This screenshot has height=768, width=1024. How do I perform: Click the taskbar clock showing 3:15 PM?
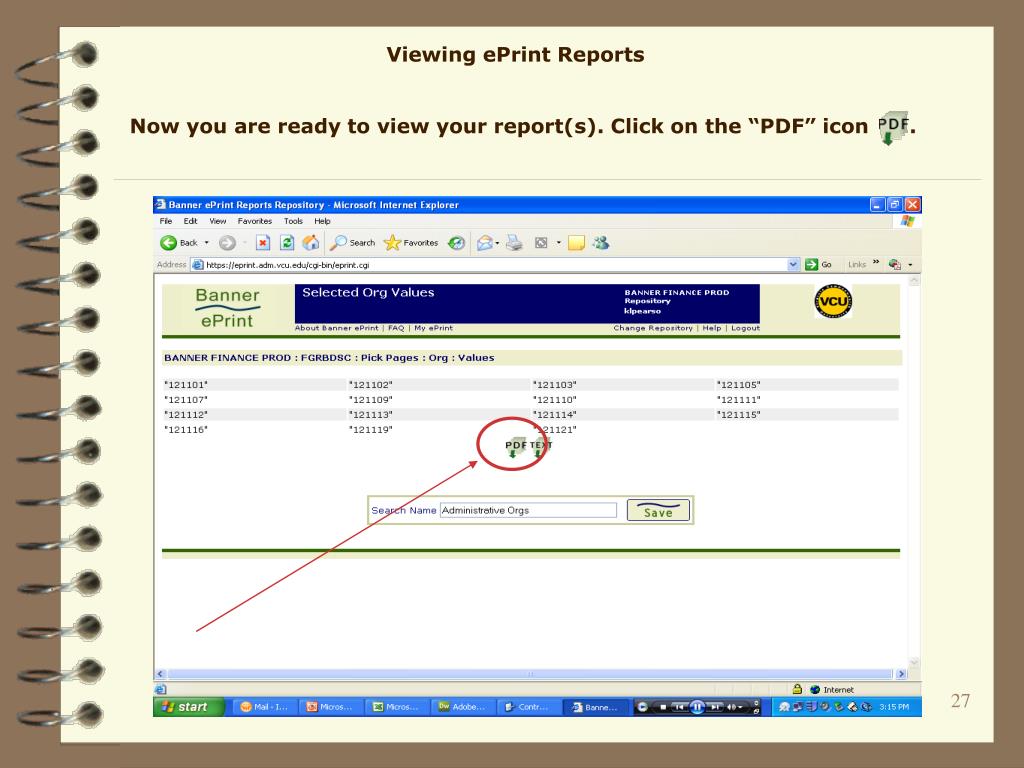click(x=894, y=707)
